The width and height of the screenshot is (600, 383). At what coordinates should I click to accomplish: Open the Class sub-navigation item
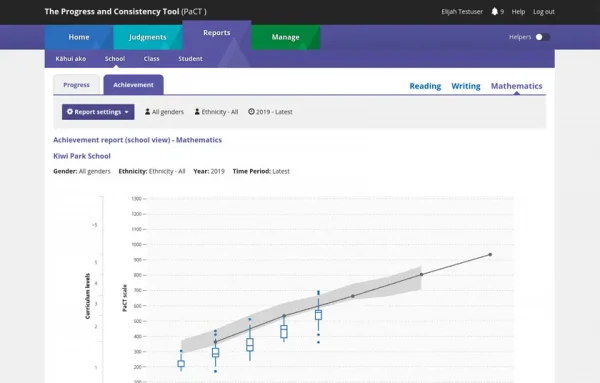coord(152,59)
